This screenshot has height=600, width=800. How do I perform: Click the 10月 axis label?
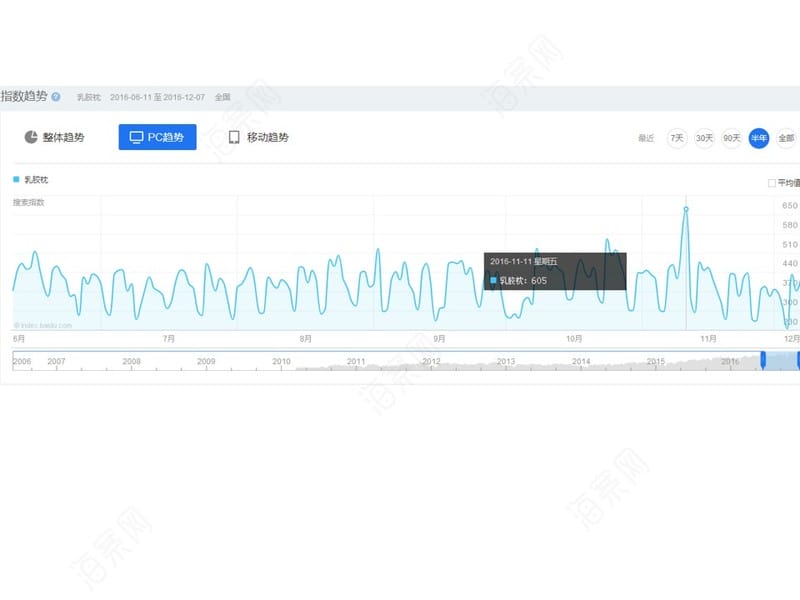[574, 339]
